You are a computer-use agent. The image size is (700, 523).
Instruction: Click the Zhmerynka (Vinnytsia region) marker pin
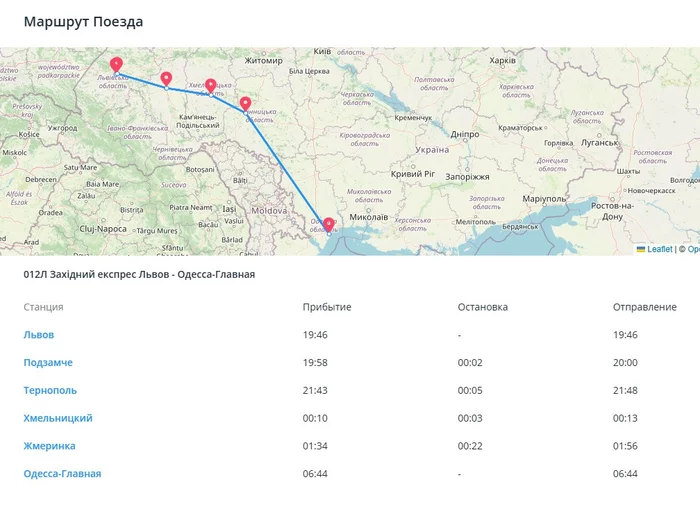(245, 102)
